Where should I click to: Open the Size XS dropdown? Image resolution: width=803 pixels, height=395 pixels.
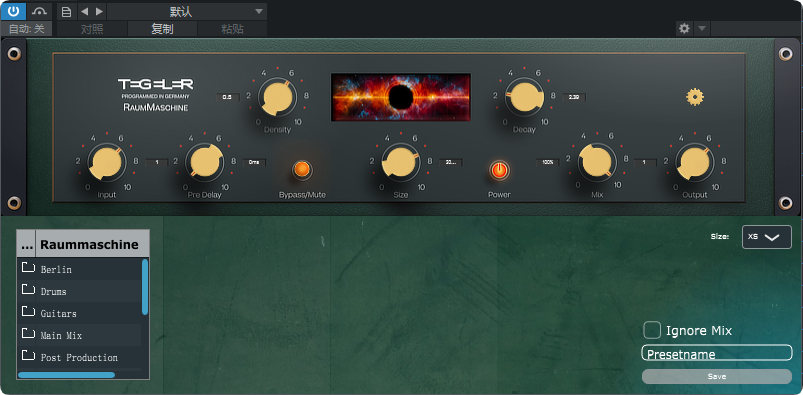767,237
